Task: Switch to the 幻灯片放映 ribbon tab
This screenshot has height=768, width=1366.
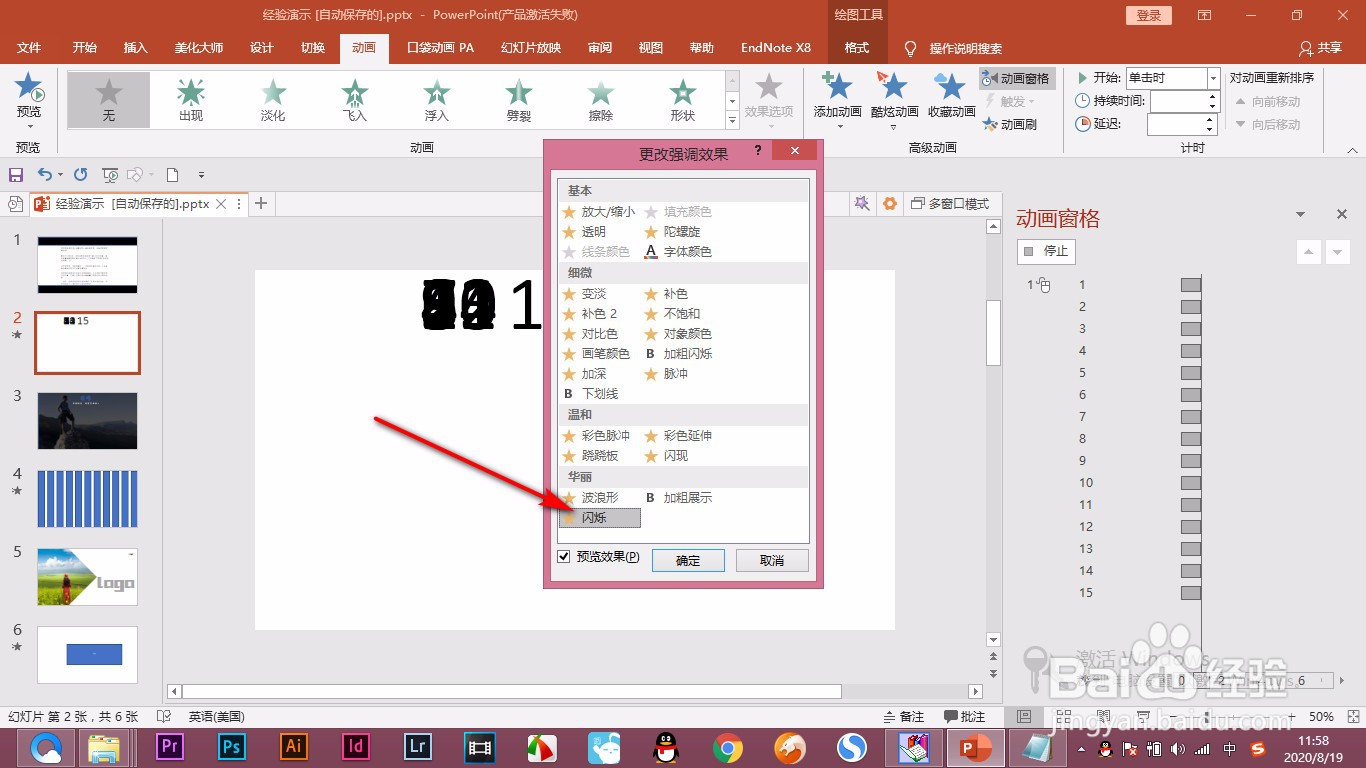Action: coord(531,47)
